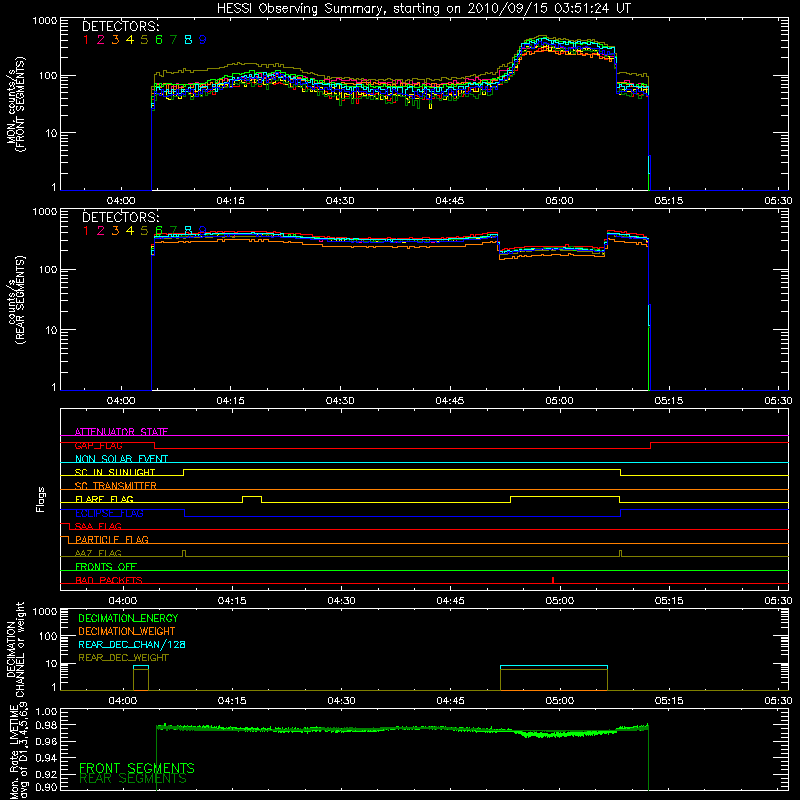Click the SAA FLAG label

click(98, 526)
